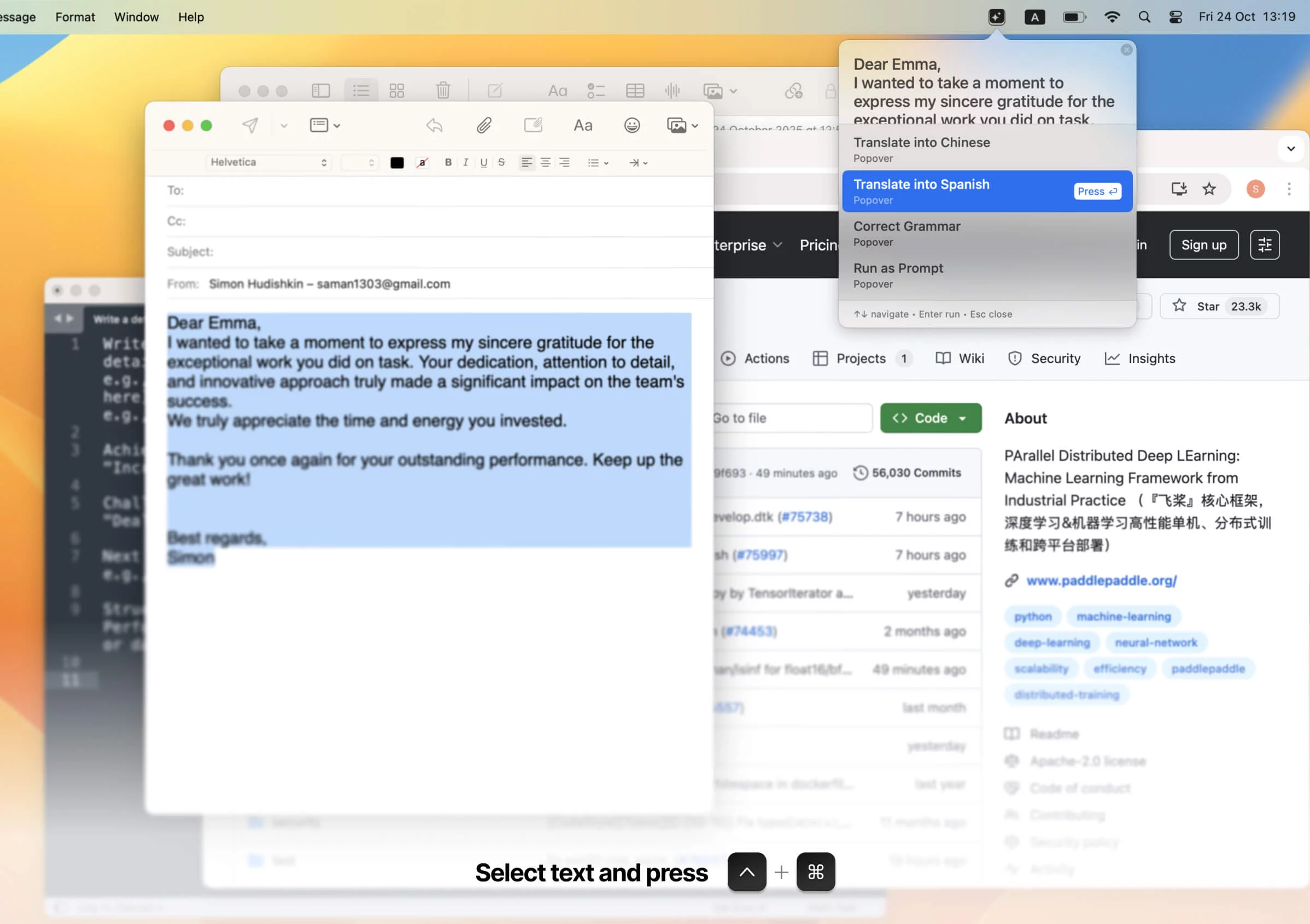Enable center text alignment
This screenshot has height=924, width=1310.
coord(546,162)
